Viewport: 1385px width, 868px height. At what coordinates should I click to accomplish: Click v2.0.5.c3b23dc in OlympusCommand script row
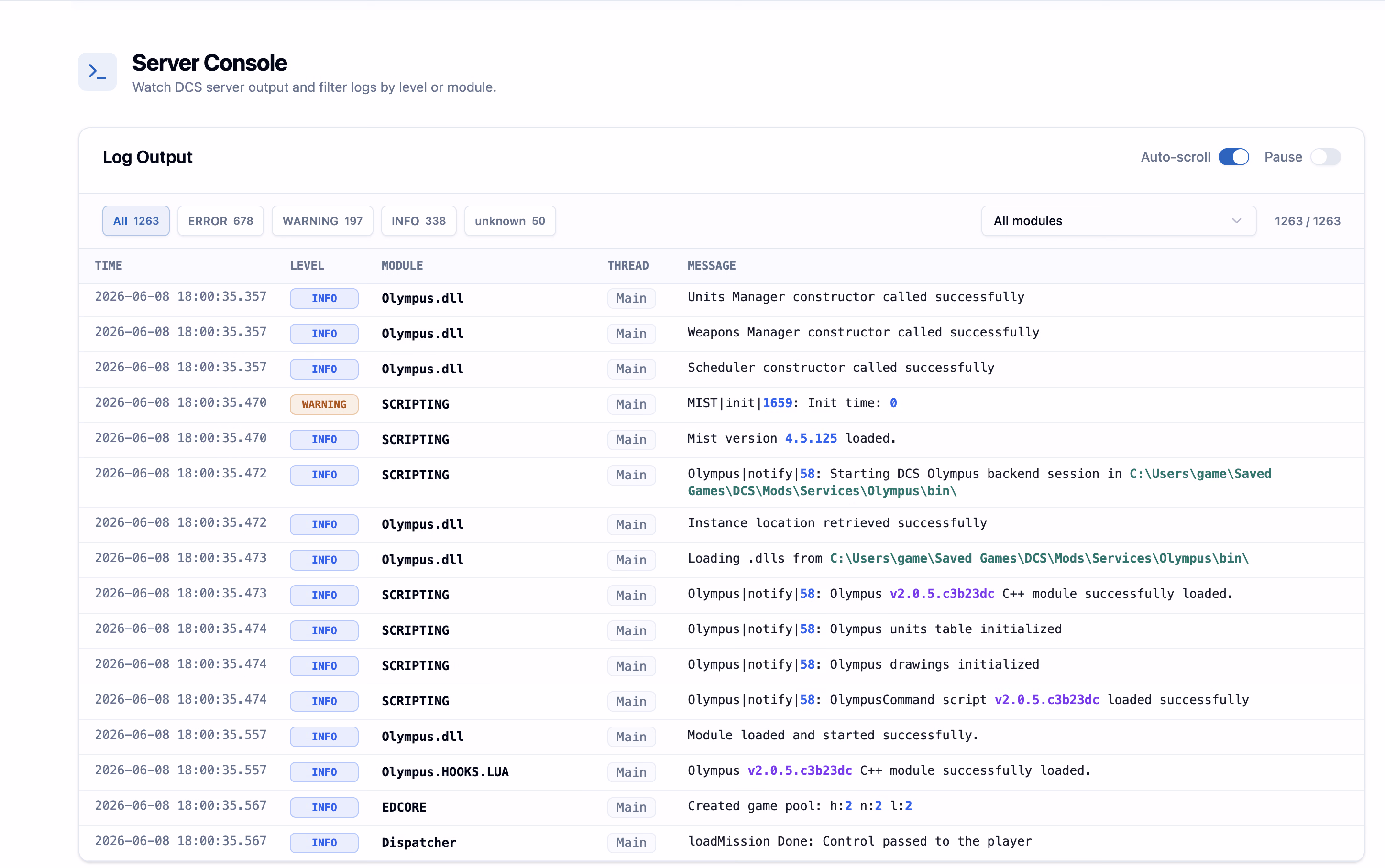[1047, 700]
